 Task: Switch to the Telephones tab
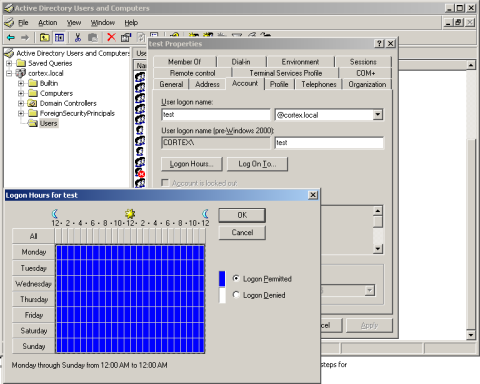pos(319,84)
